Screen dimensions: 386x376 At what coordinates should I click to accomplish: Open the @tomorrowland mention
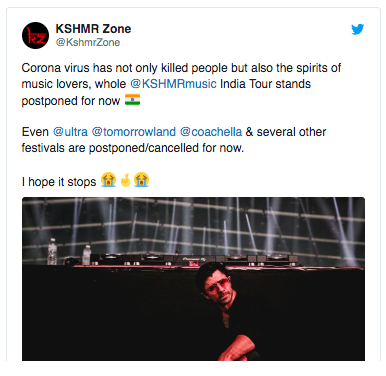click(134, 132)
